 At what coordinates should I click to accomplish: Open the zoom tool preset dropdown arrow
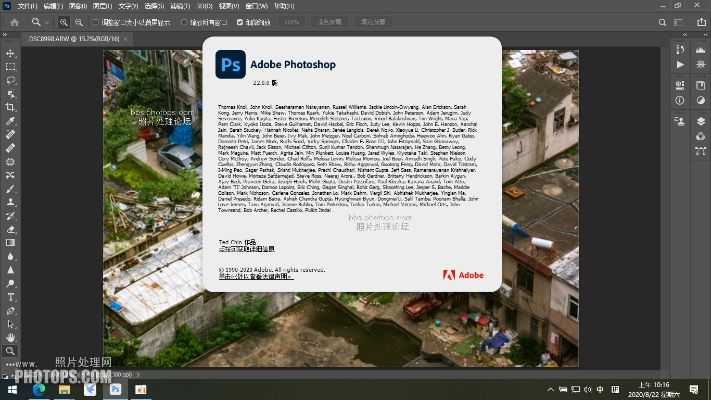pos(46,21)
